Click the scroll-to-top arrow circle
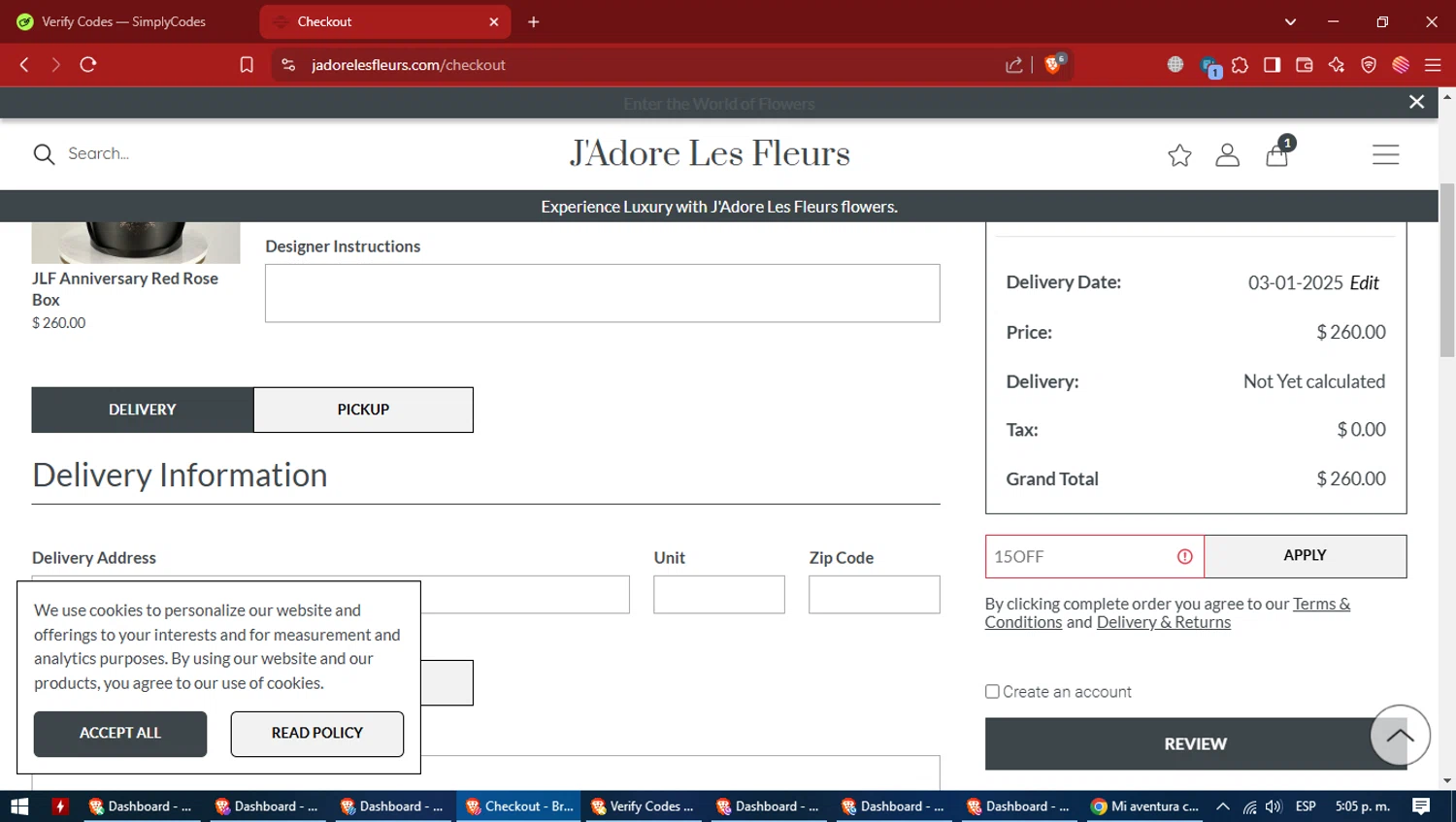 1400,735
